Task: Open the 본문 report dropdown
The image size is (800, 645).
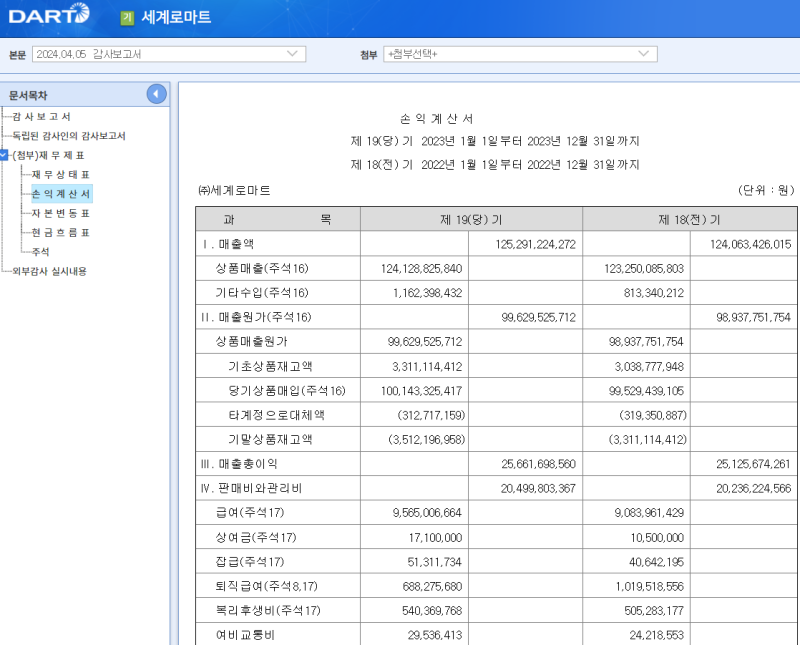Action: 169,54
